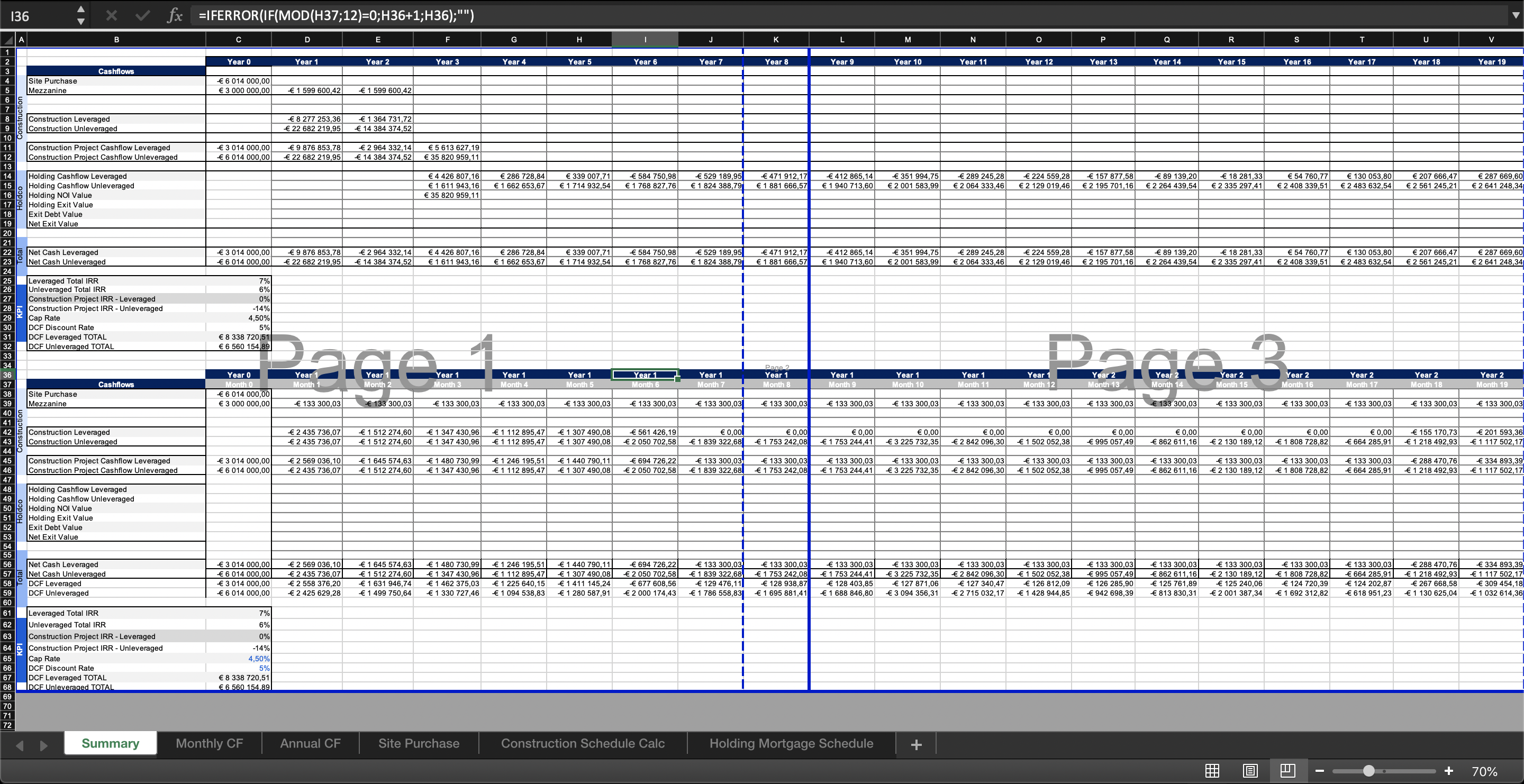Viewport: 1524px width, 784px height.
Task: Select column B header
Action: [116, 40]
